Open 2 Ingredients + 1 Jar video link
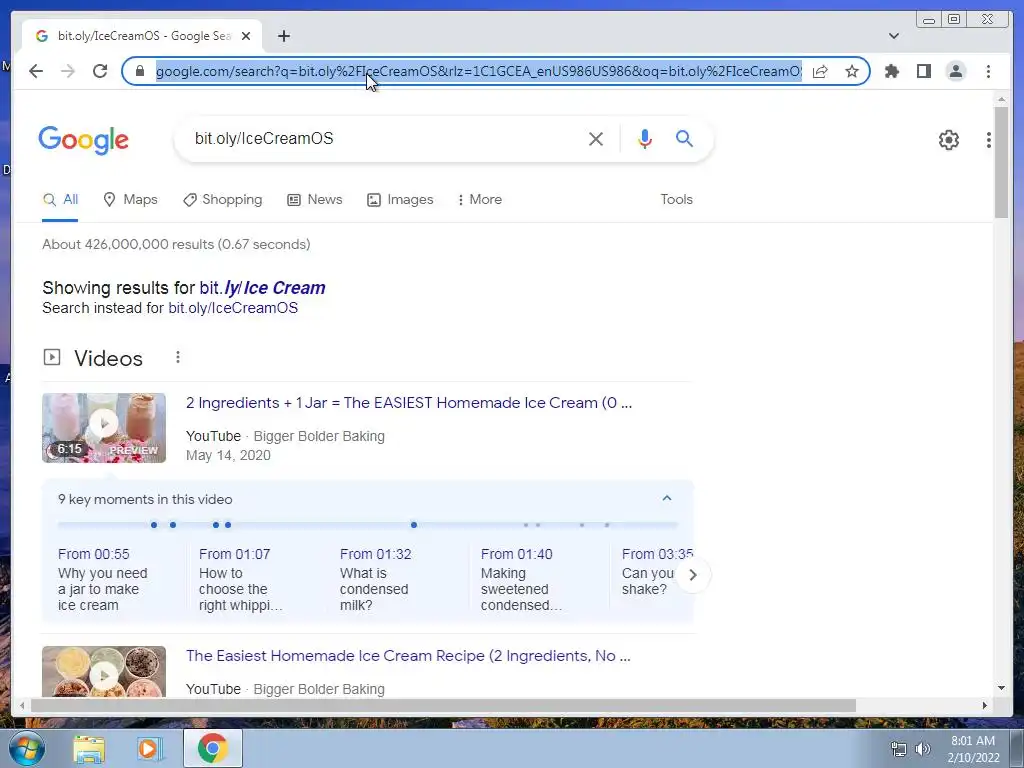The width and height of the screenshot is (1024, 768). click(409, 403)
